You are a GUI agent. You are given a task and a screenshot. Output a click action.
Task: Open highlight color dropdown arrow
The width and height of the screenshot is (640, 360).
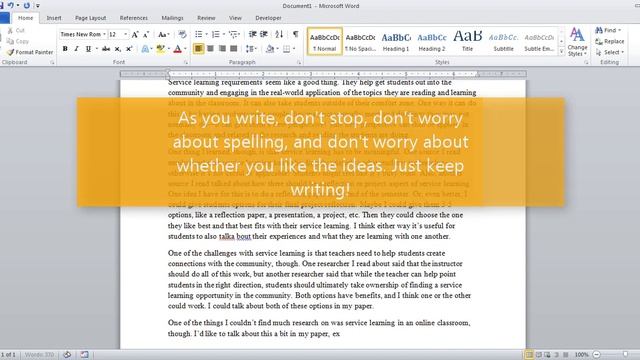click(x=169, y=49)
